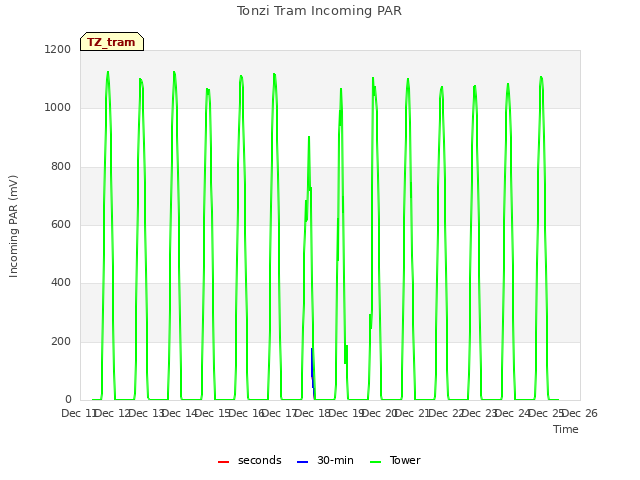The width and height of the screenshot is (640, 480).
Task: Click the Incoming PAR (mV) axis label
Action: coord(13,227)
